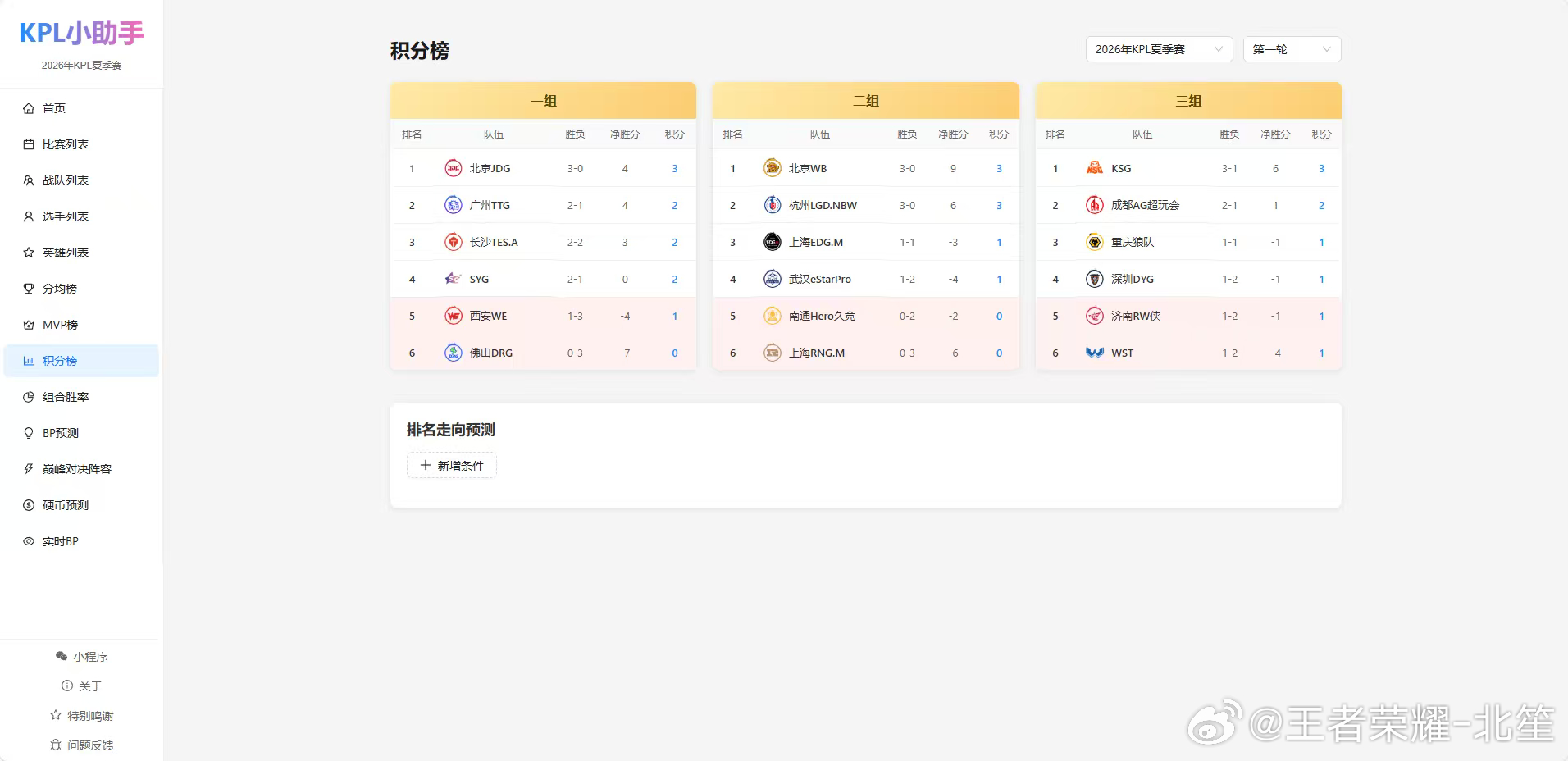Open the 英雄列表 page

point(81,253)
